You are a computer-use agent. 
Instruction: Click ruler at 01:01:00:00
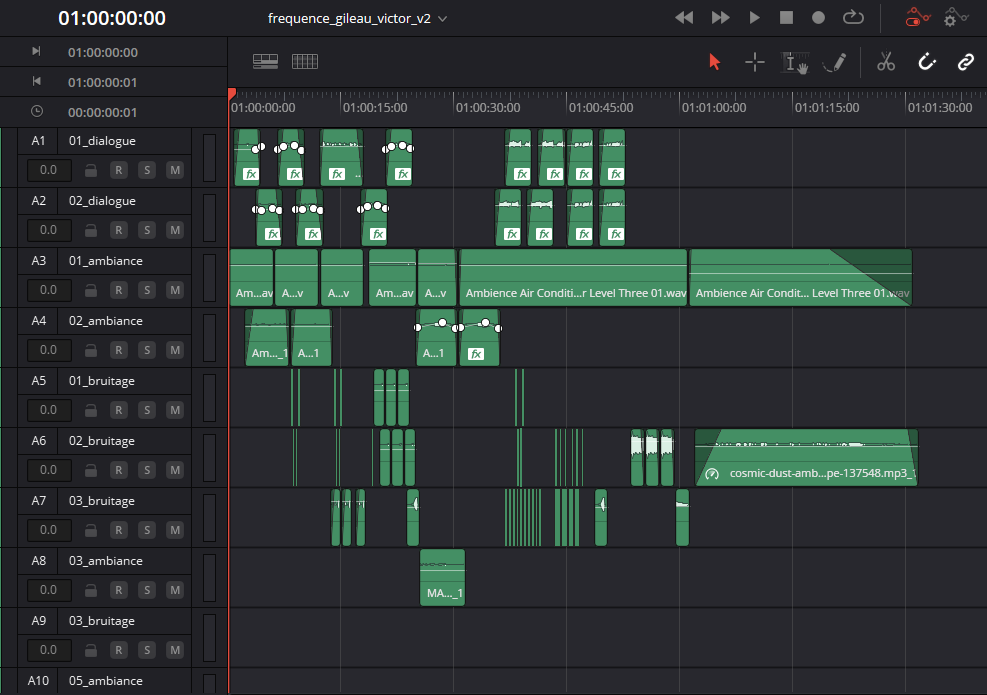pyautogui.click(x=713, y=108)
